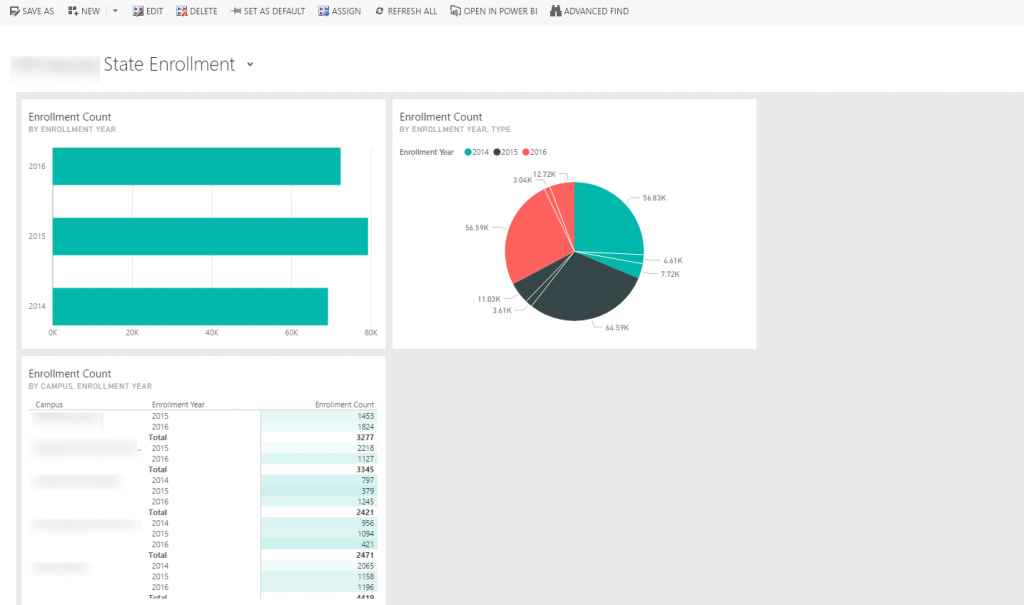Click the Open in Power BI icon
The image size is (1024, 605).
[456, 11]
